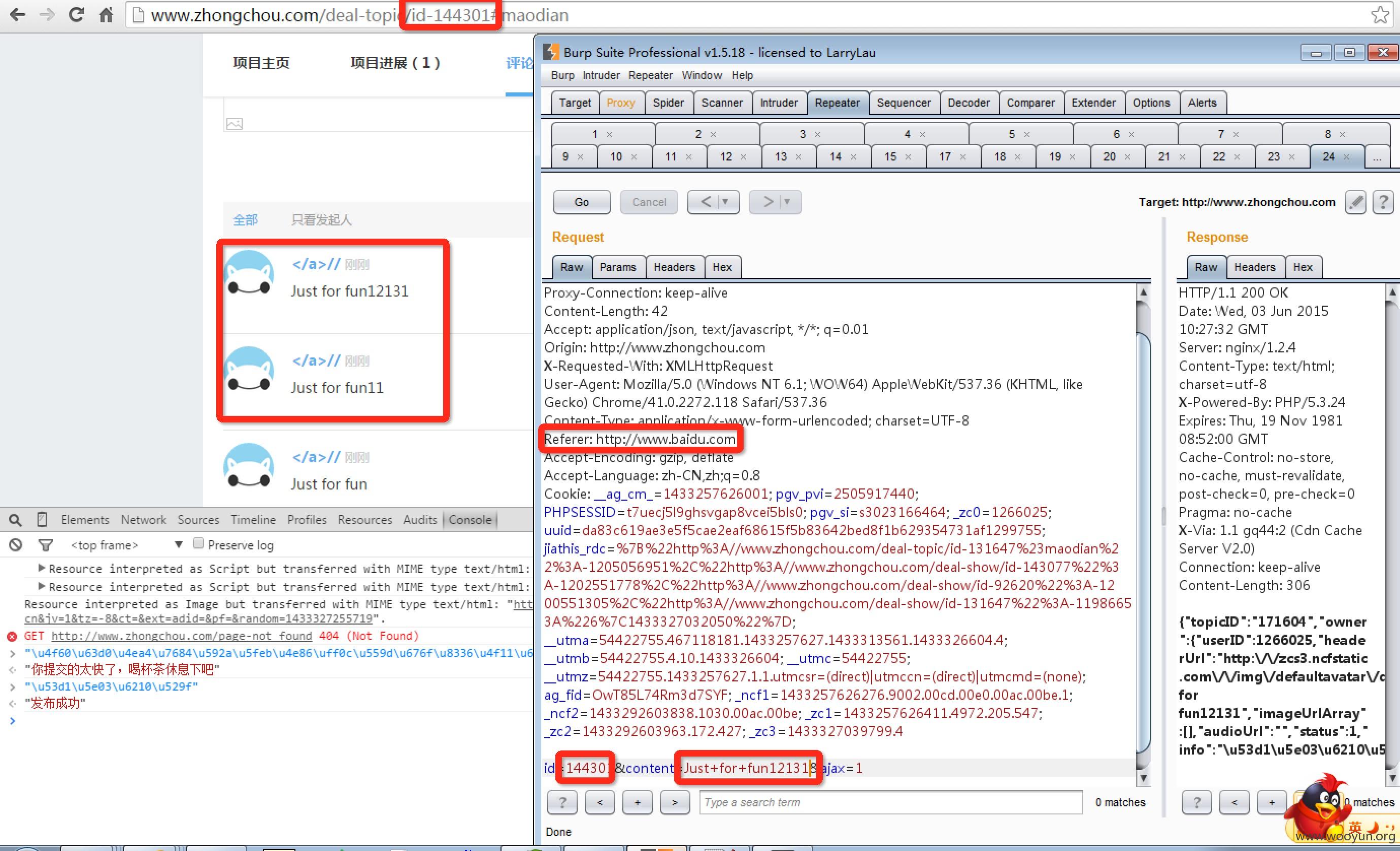Viewport: 1400px width, 851px height.
Task: Click the Go button
Action: click(581, 202)
